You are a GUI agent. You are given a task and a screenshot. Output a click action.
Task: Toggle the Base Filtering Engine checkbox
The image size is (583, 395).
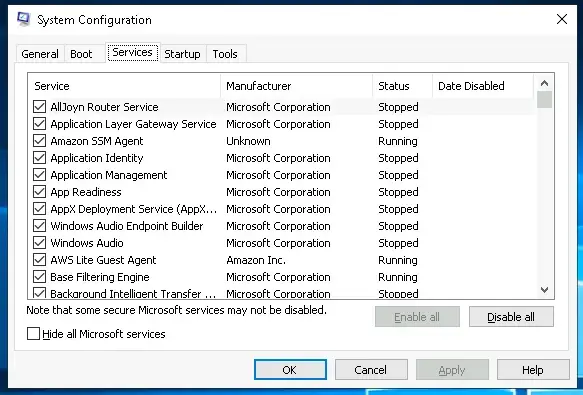click(39, 277)
